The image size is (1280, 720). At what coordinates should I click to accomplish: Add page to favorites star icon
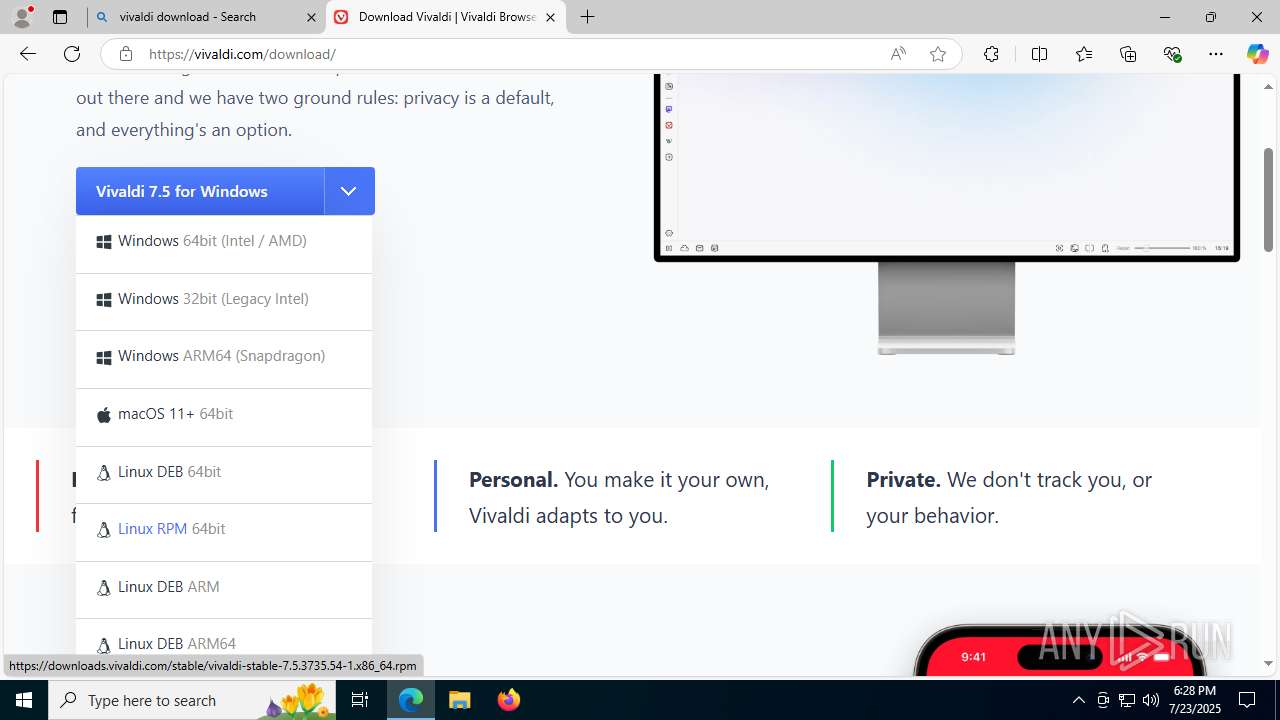click(937, 54)
